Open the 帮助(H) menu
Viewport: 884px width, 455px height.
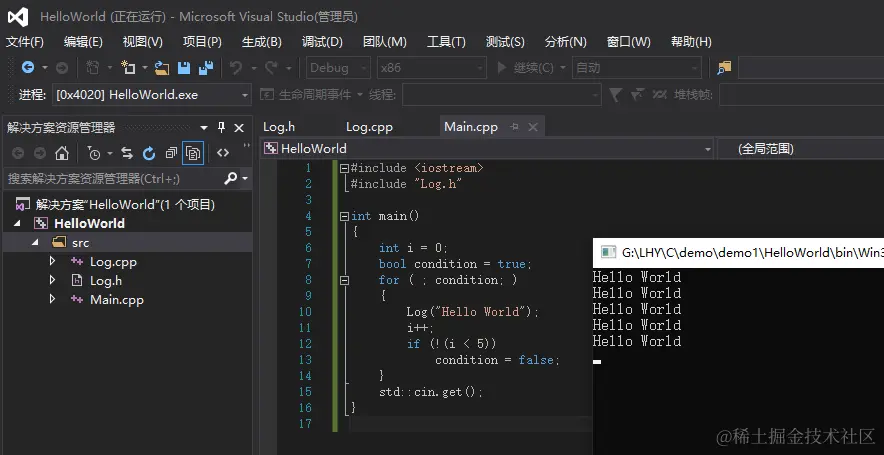(x=691, y=42)
